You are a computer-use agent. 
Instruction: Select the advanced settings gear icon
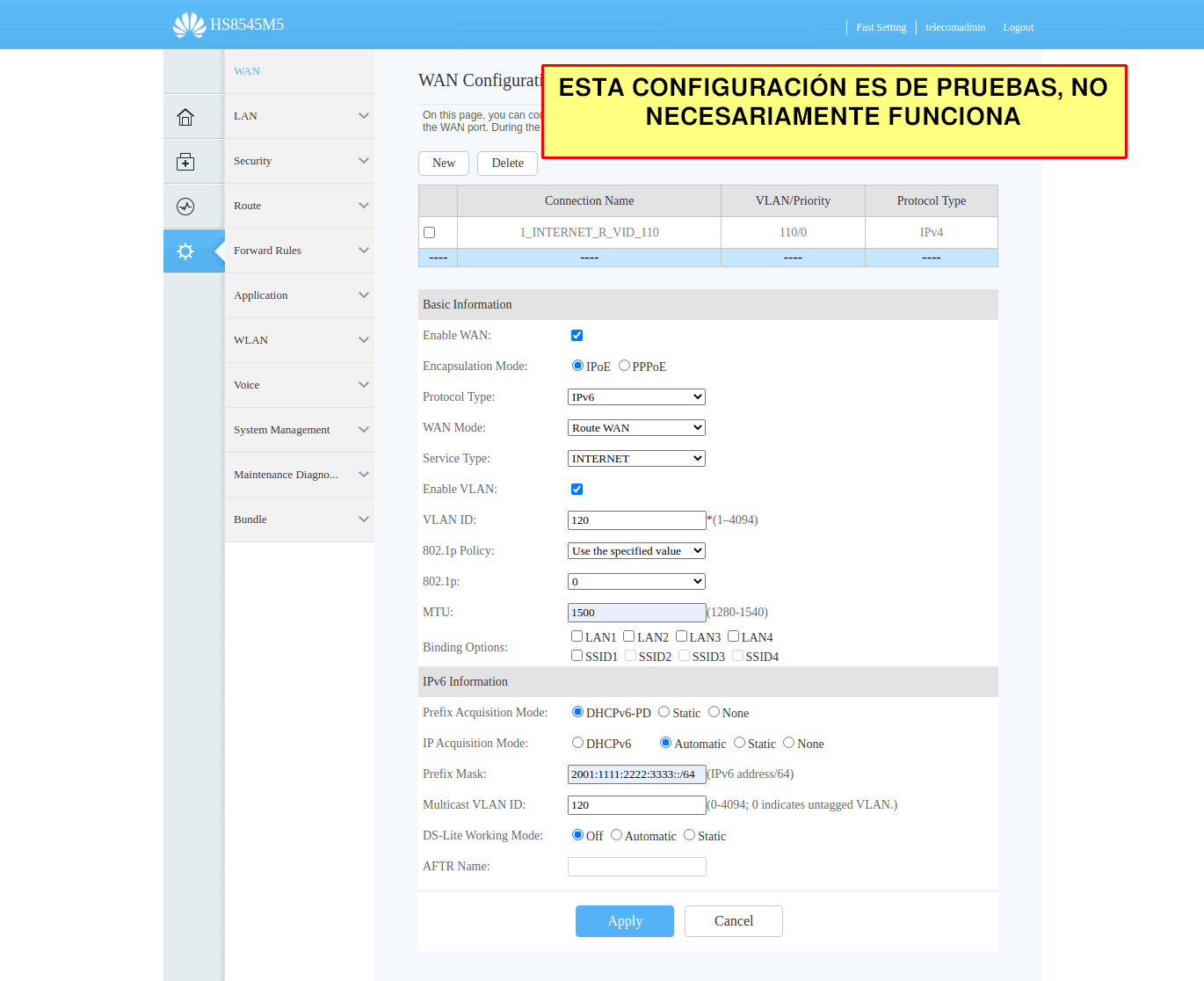pos(185,251)
